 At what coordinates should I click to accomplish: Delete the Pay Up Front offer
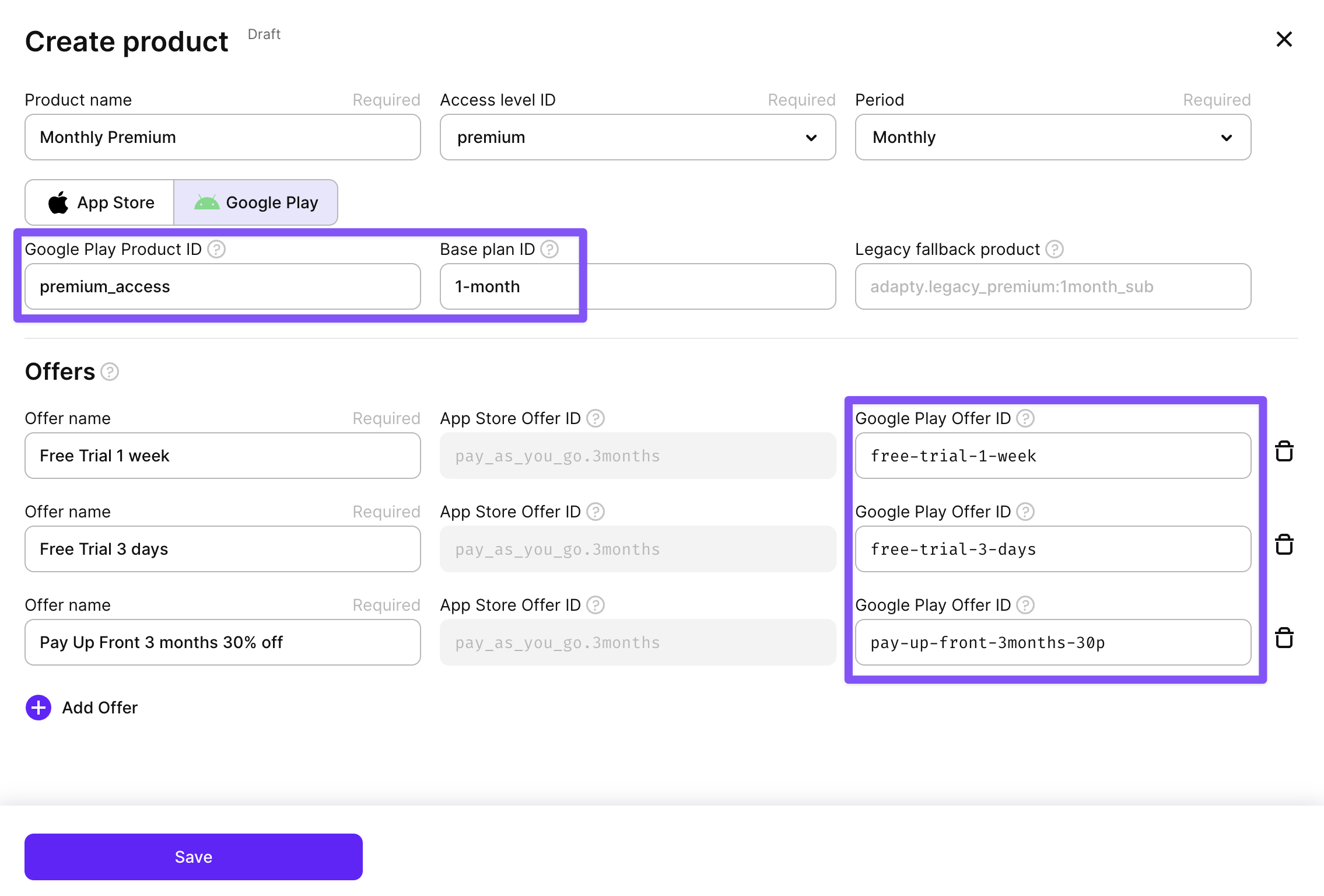click(1284, 638)
